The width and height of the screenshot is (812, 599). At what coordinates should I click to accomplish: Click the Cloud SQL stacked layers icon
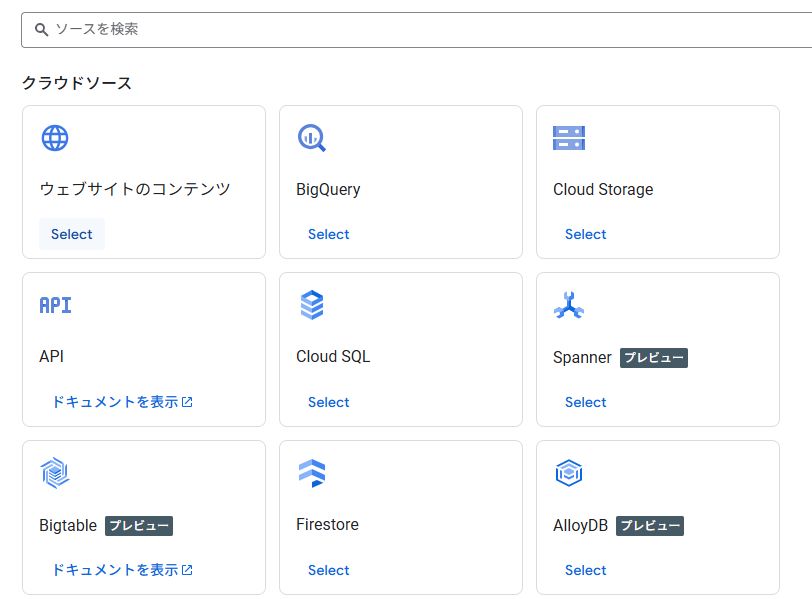[312, 305]
